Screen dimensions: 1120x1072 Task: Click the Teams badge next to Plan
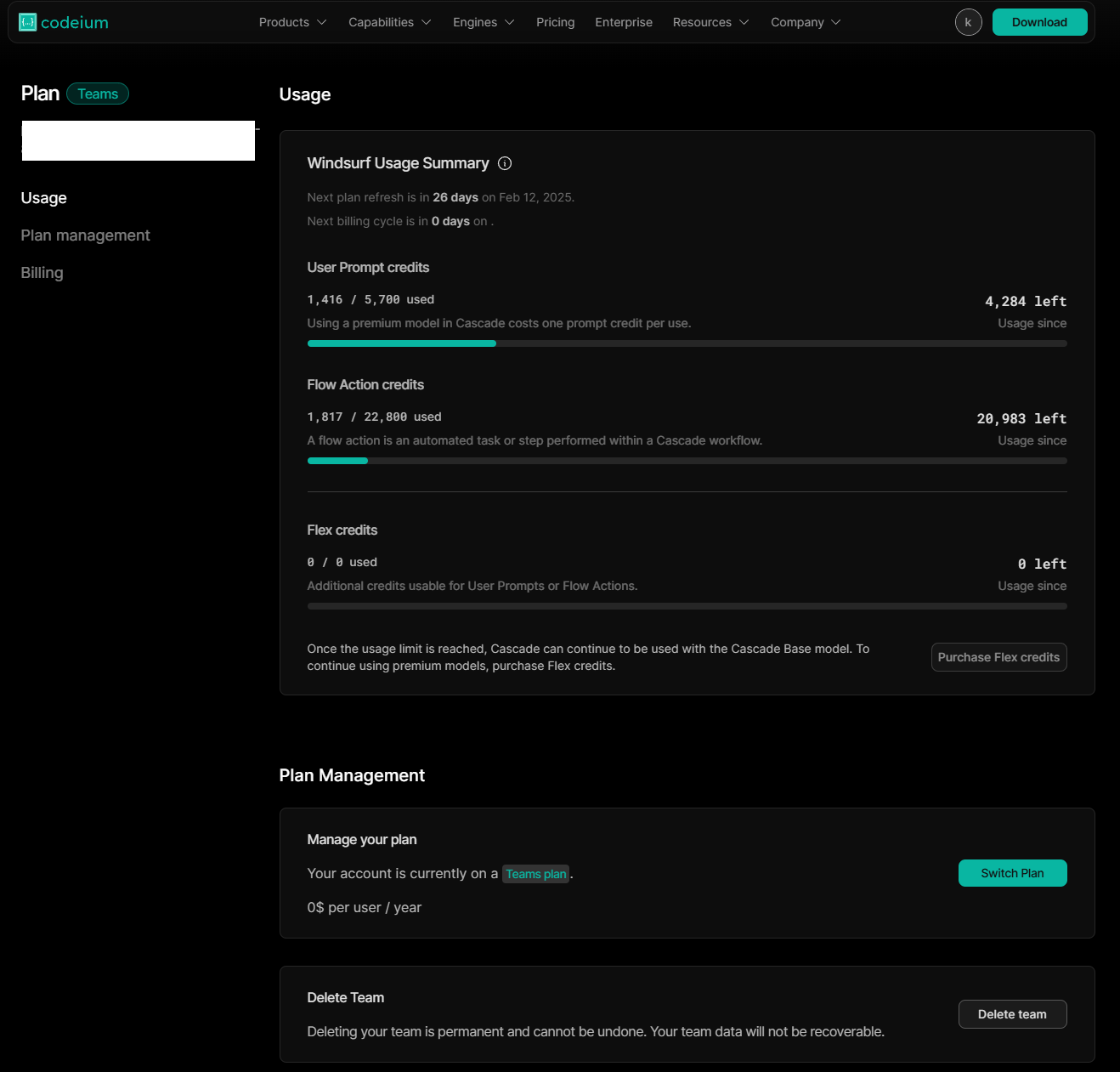coord(98,94)
